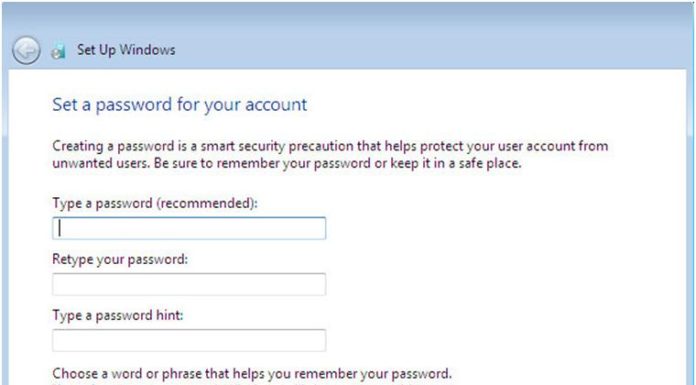Click the word 'recommended' in the password label
The height and width of the screenshot is (385, 696).
tap(205, 203)
